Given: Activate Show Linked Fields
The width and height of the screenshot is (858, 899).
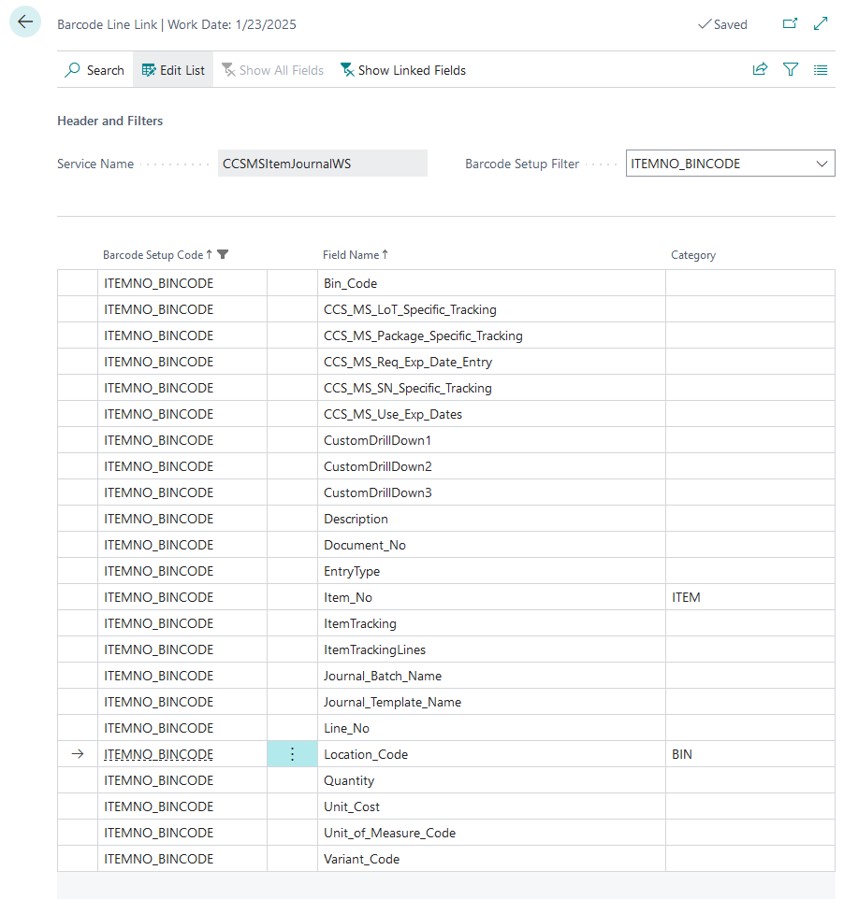Looking at the screenshot, I should pyautogui.click(x=402, y=70).
